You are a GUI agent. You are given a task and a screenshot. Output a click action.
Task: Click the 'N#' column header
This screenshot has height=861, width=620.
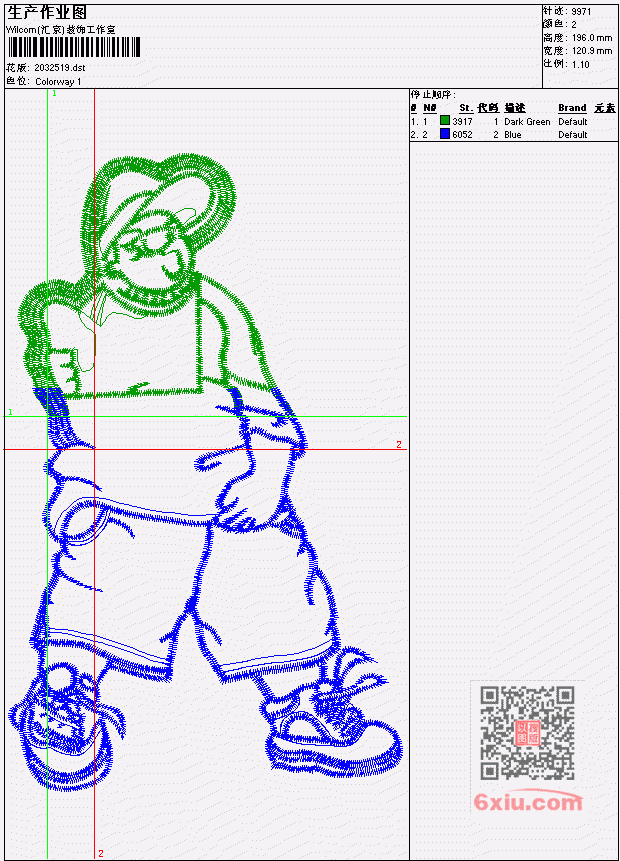(x=429, y=108)
